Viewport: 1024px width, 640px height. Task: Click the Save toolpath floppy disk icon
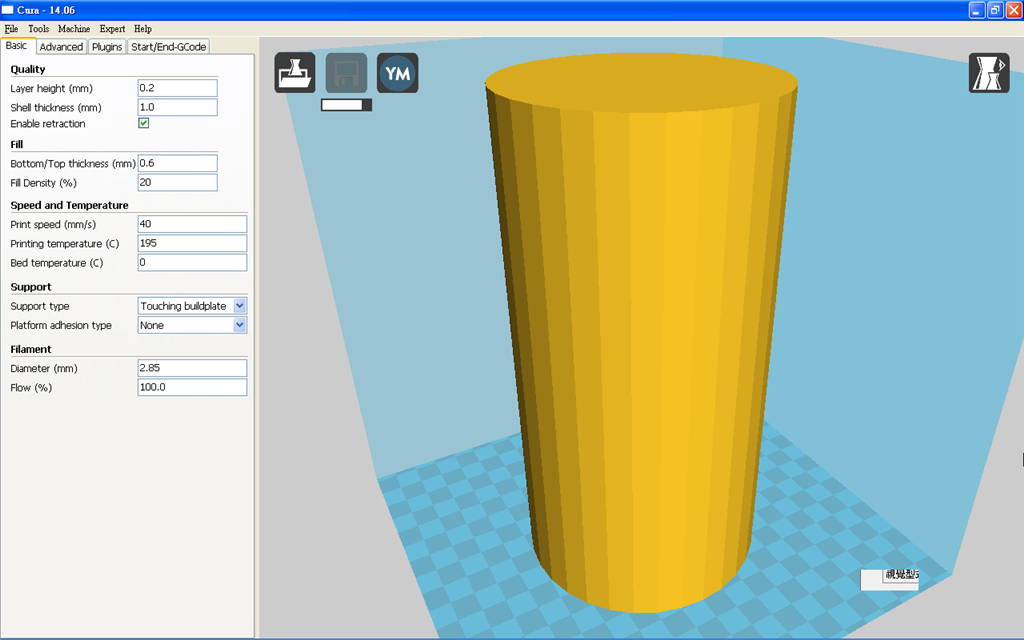[346, 73]
